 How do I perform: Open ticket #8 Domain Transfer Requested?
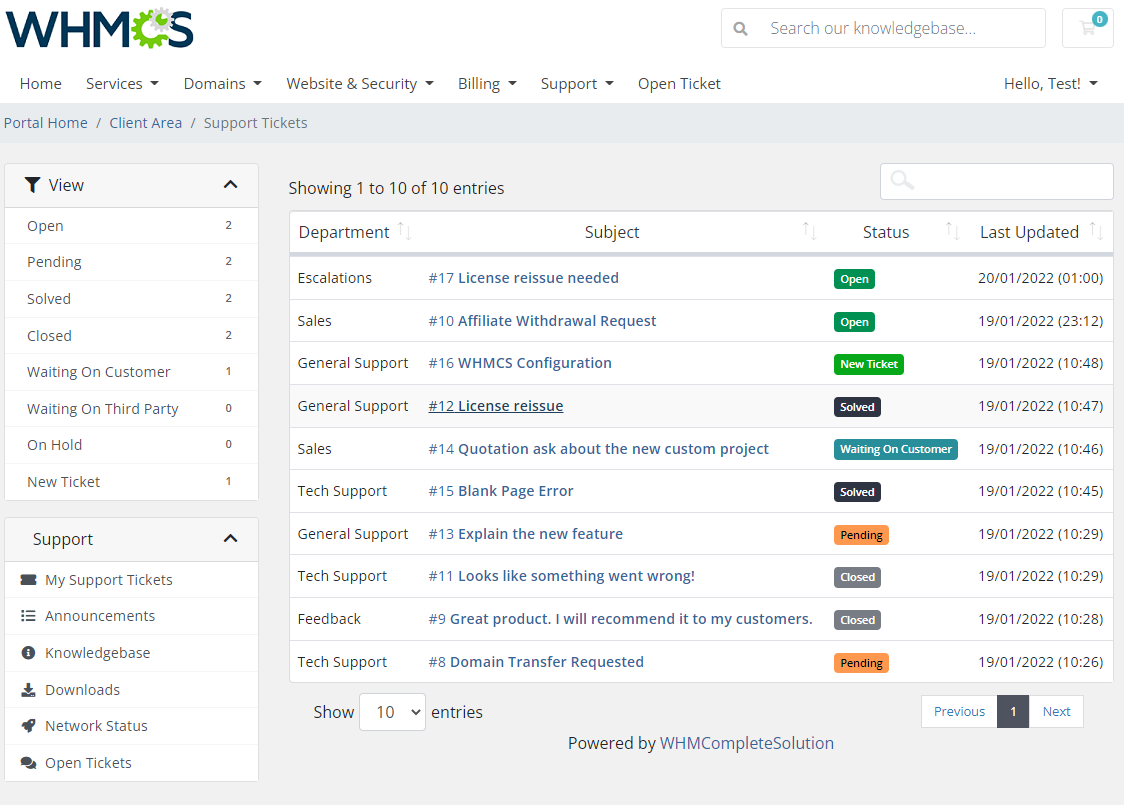coord(536,662)
